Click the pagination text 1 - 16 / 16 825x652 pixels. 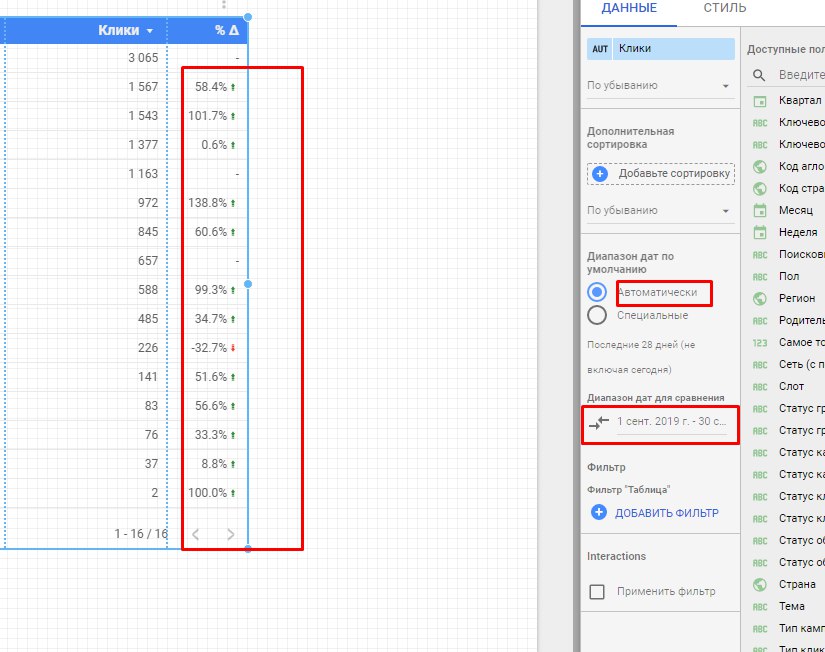[x=141, y=534]
